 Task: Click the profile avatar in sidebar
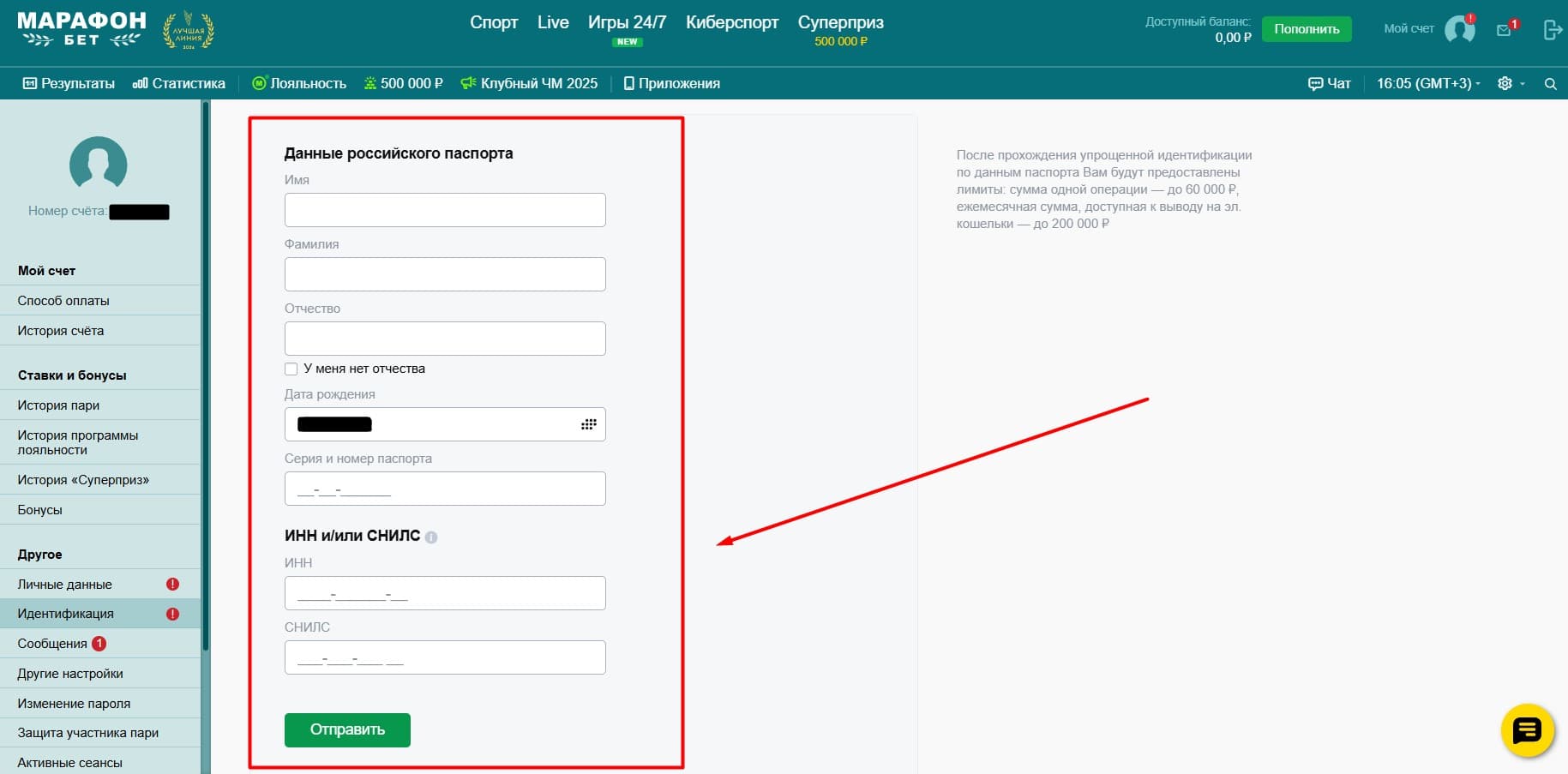[99, 162]
